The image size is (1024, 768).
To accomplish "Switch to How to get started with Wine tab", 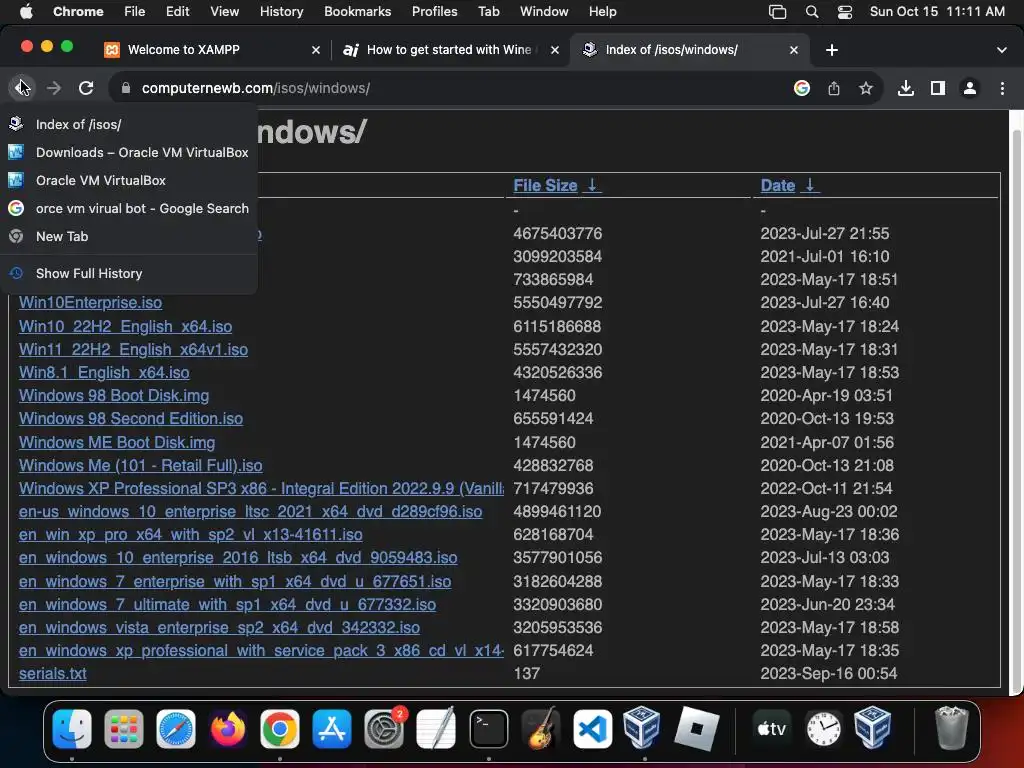I will point(451,50).
